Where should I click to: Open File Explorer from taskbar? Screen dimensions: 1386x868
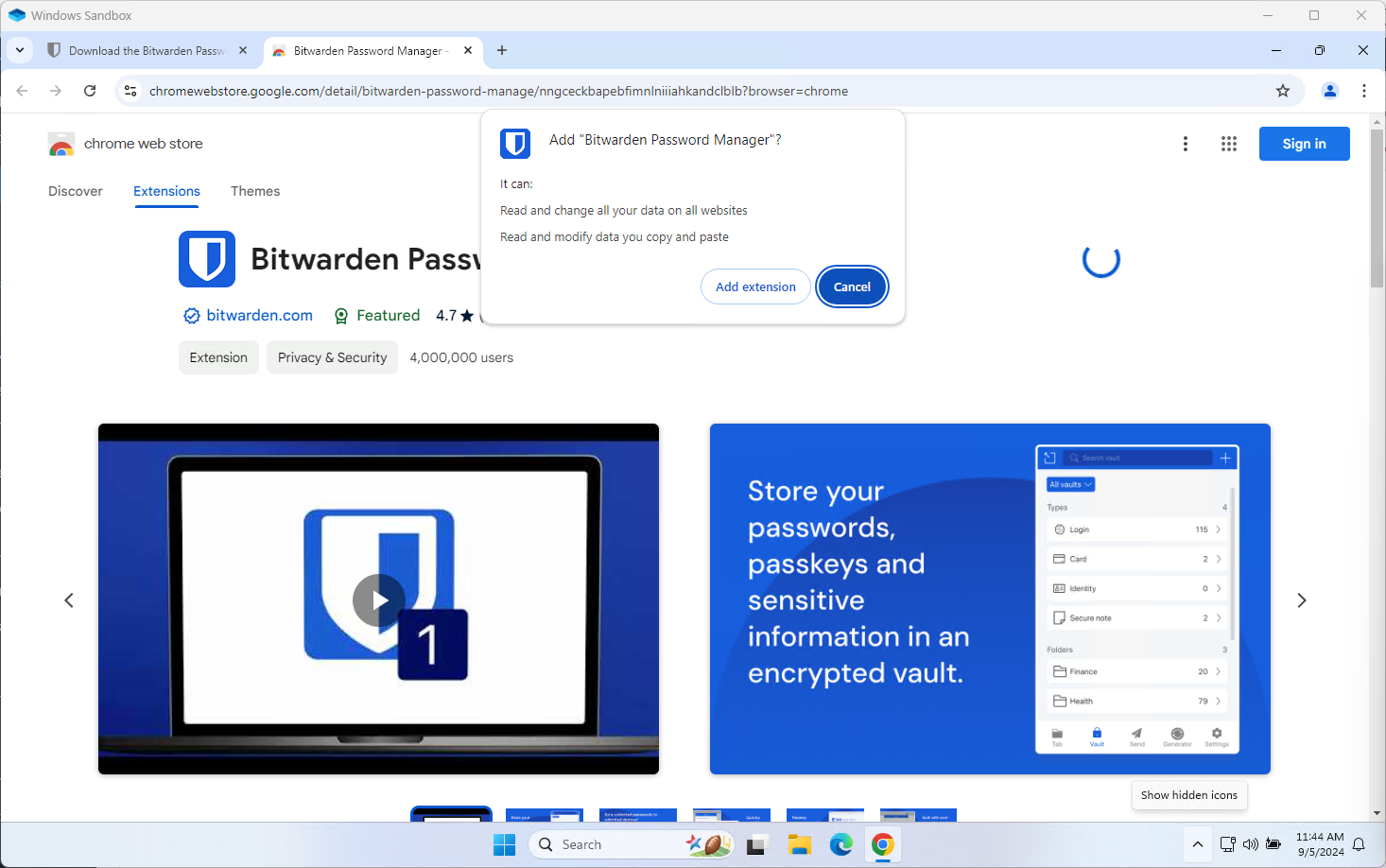(800, 844)
